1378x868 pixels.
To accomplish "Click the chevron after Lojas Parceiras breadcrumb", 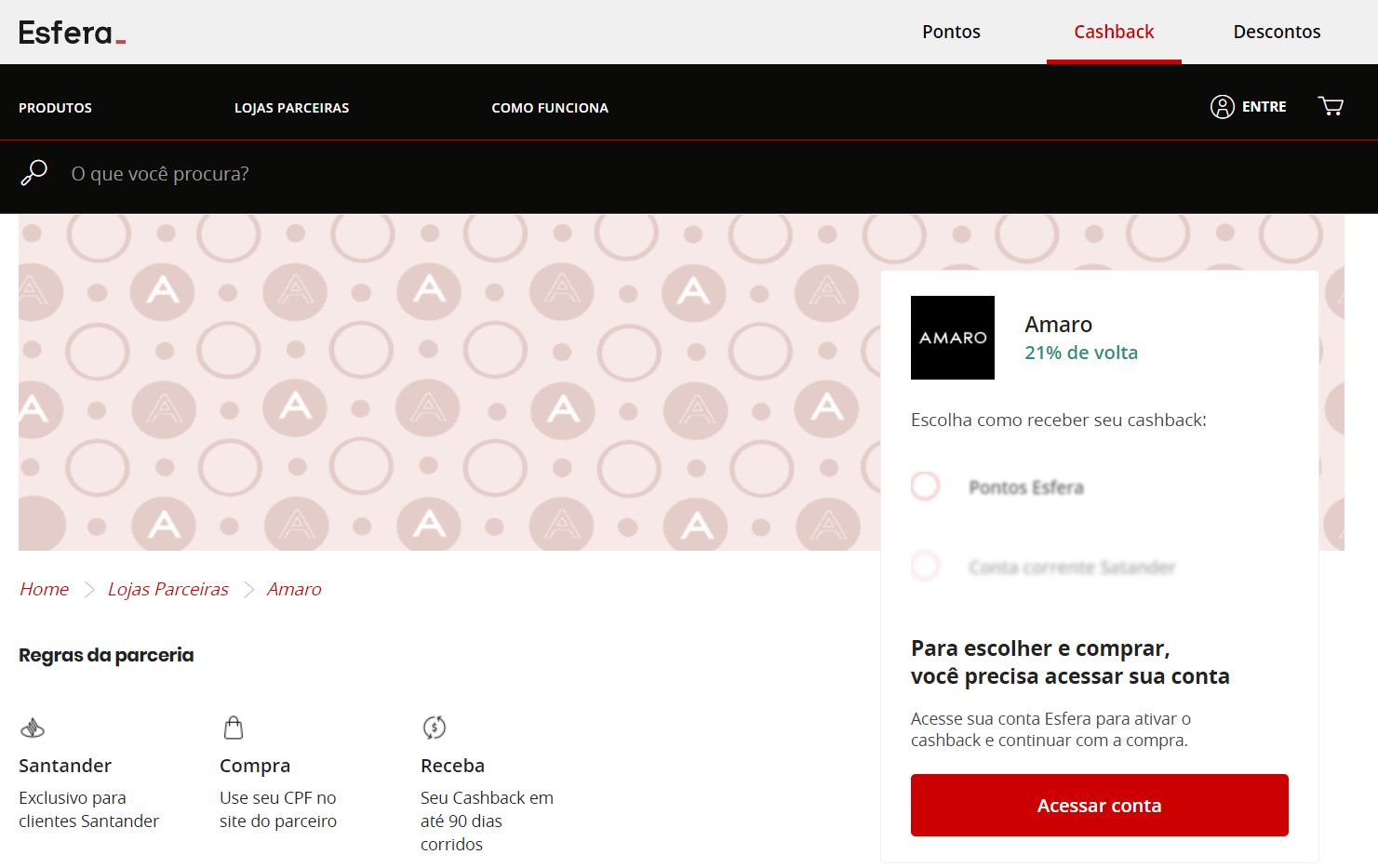I will [x=248, y=590].
